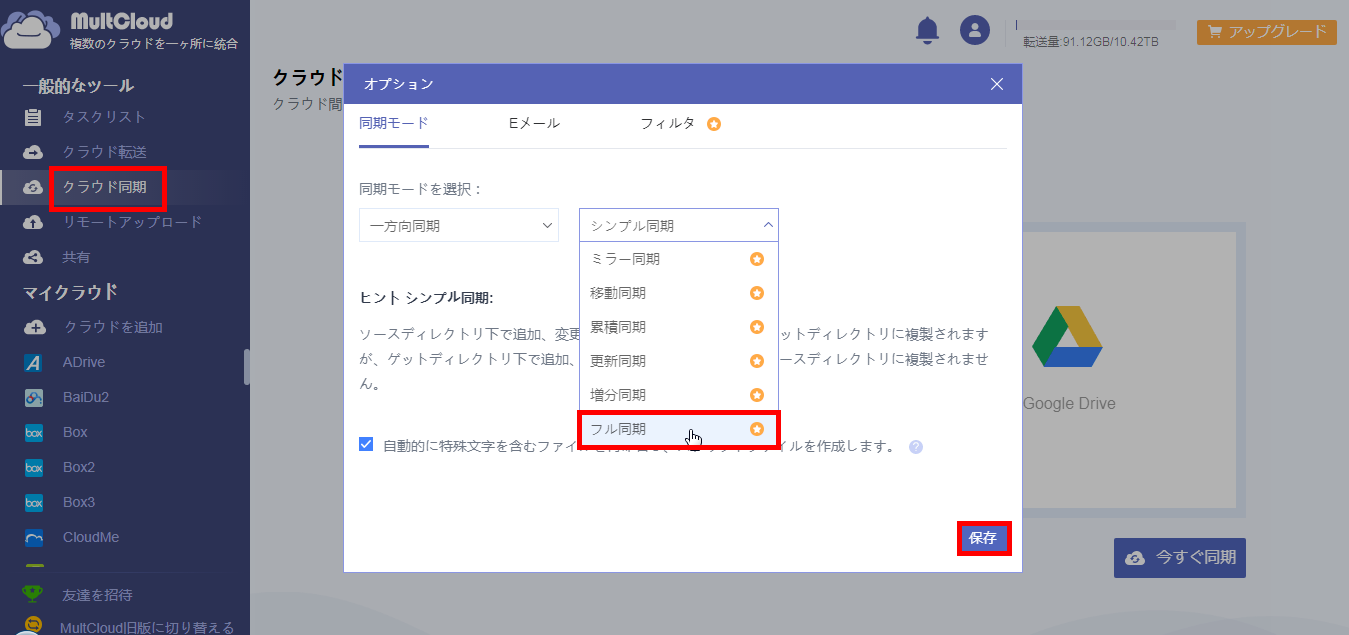Expand the 一方向同期 dropdown
This screenshot has width=1349, height=635.
point(459,225)
